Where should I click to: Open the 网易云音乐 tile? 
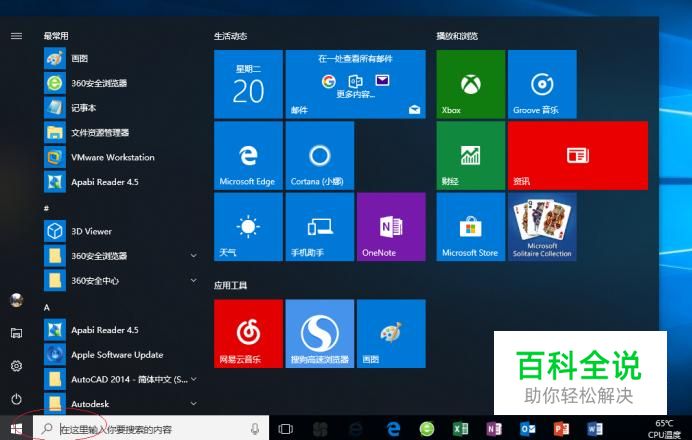tap(248, 334)
